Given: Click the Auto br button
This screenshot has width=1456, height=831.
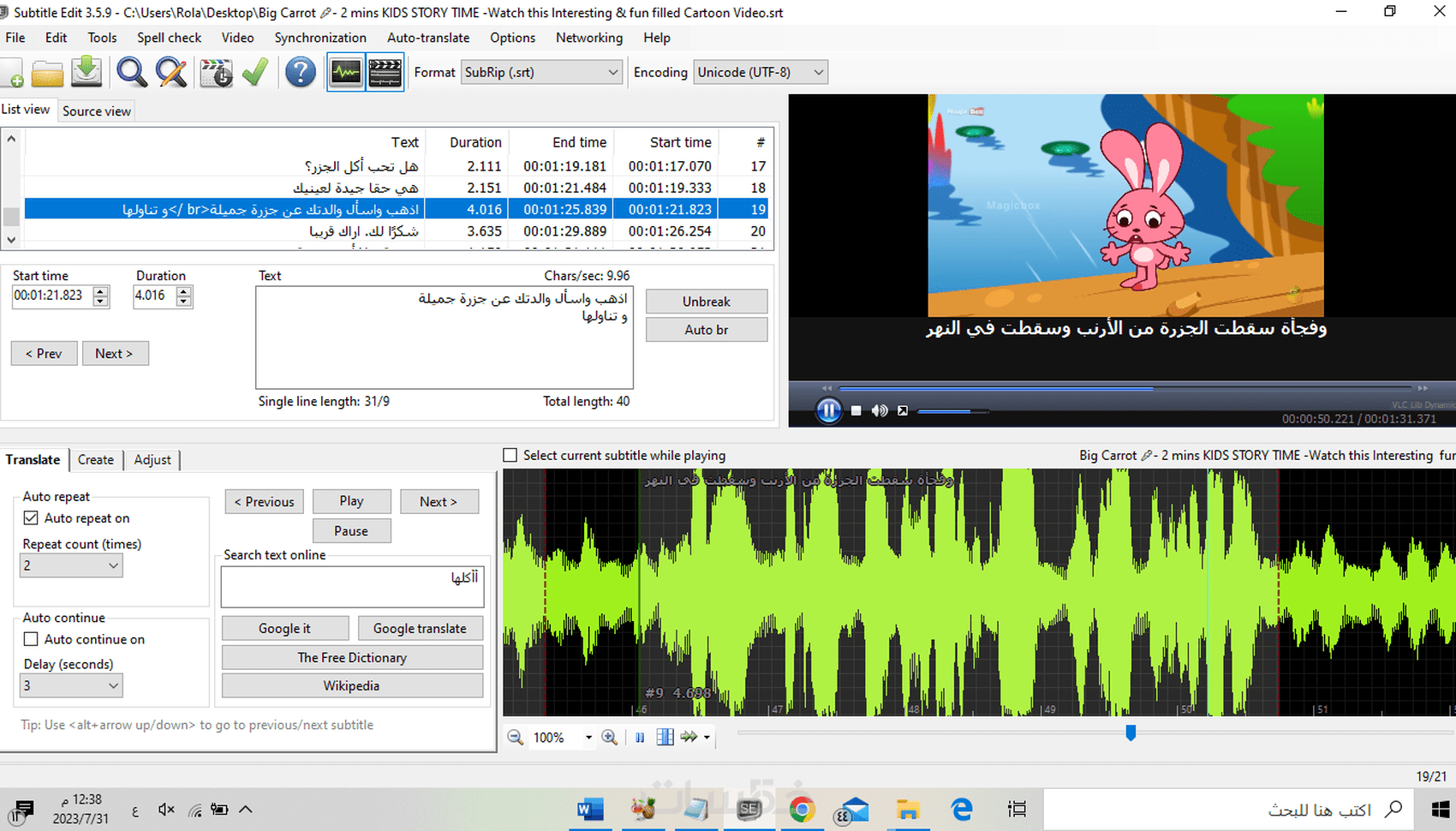Looking at the screenshot, I should point(707,330).
